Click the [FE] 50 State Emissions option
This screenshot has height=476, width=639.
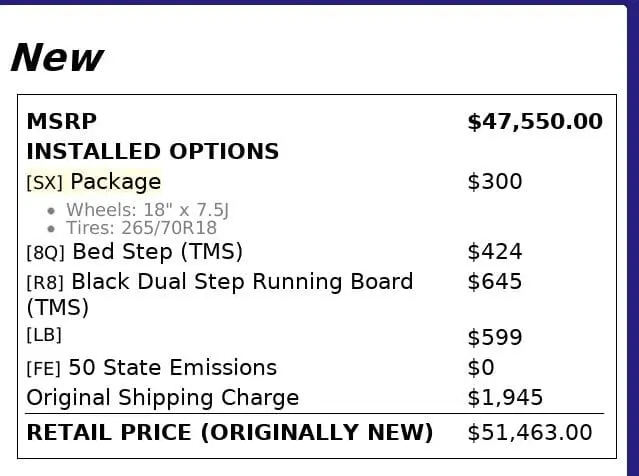(152, 368)
